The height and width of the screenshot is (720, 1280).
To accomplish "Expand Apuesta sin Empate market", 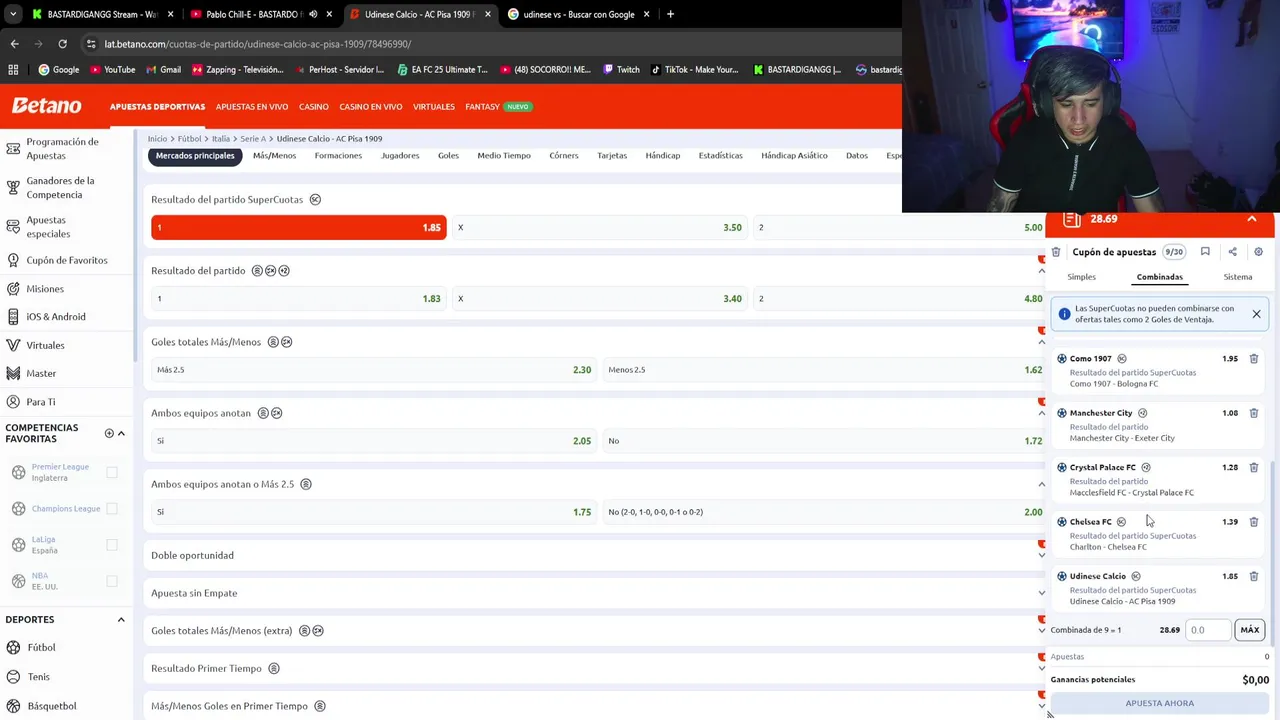I will 596,593.
